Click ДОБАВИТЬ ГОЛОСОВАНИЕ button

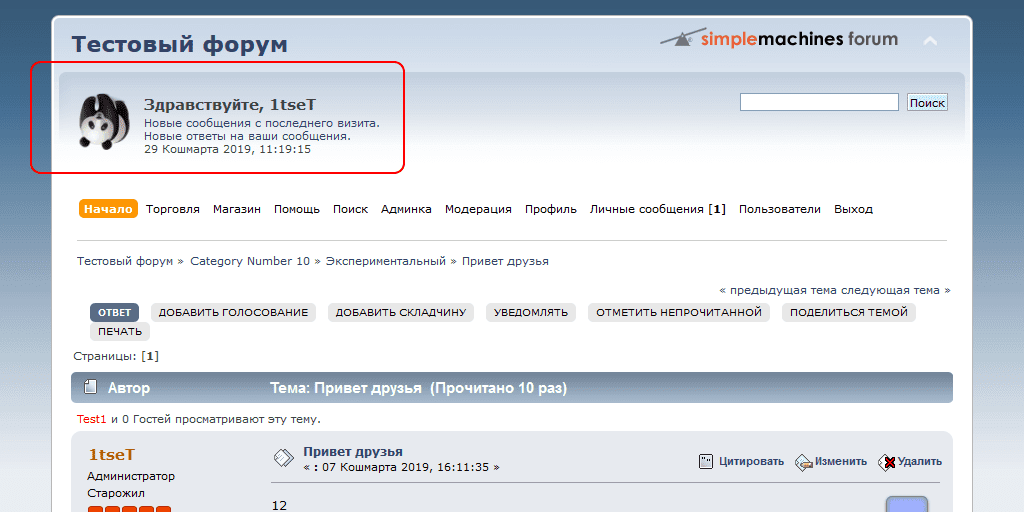pyautogui.click(x=233, y=312)
